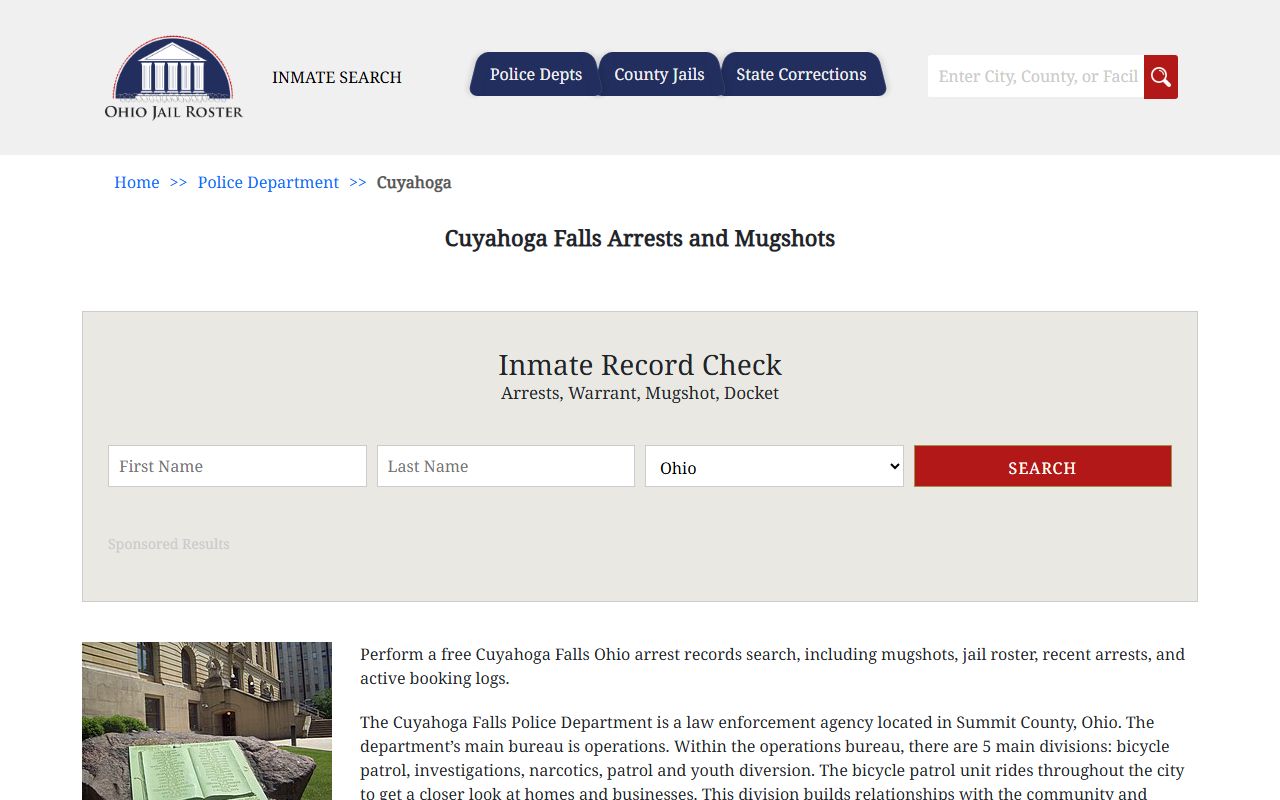Click the paragraph starting 'Perform a free Cuyahoga Falls'
1280x800 pixels.
773,666
